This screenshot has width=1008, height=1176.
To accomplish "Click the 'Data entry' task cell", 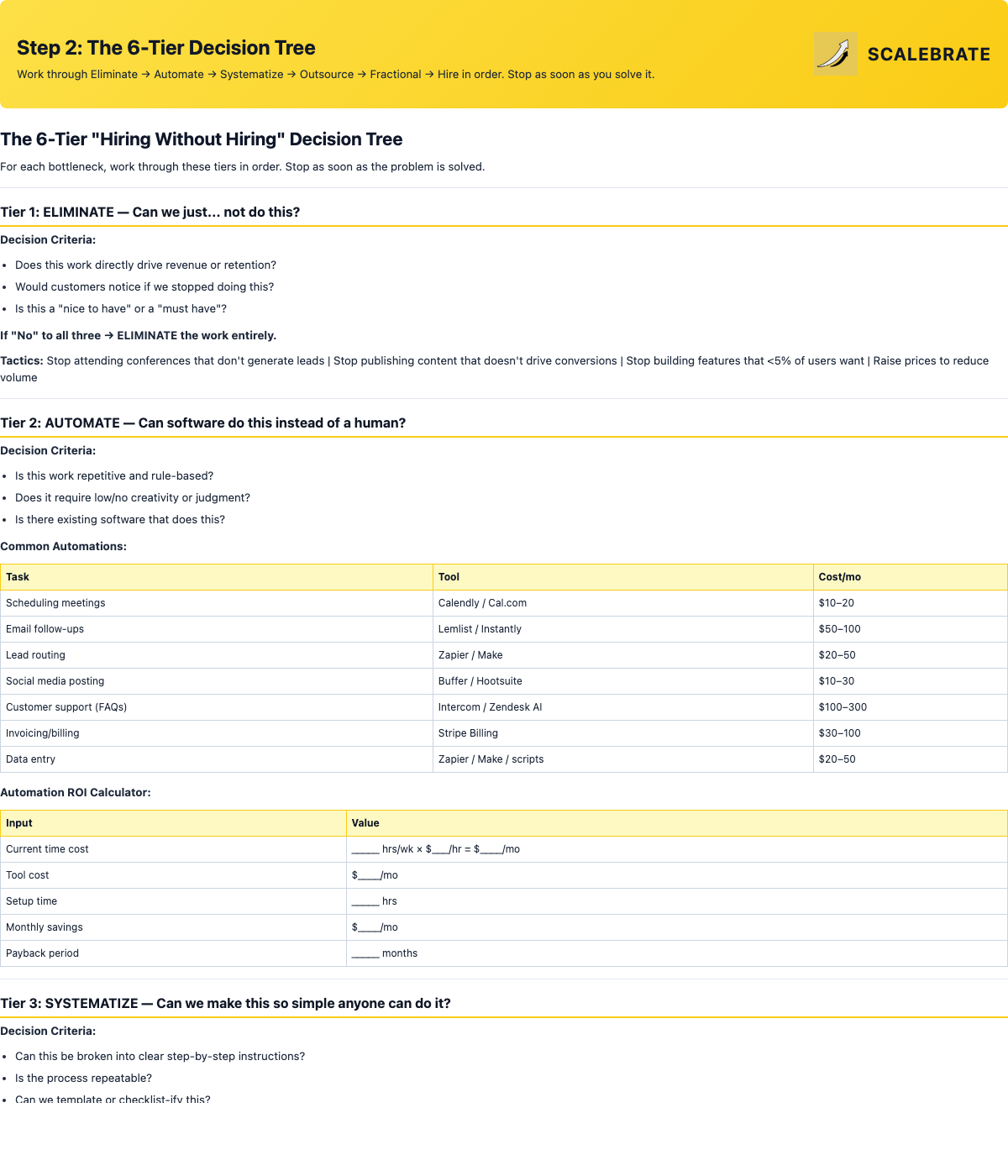I will (x=217, y=759).
